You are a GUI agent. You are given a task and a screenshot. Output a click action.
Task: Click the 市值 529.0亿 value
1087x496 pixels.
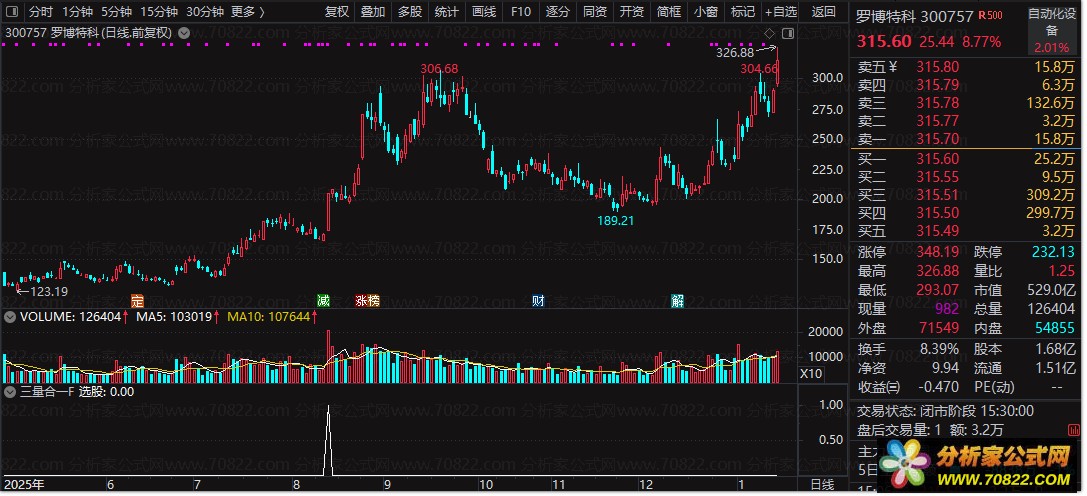click(x=1050, y=290)
